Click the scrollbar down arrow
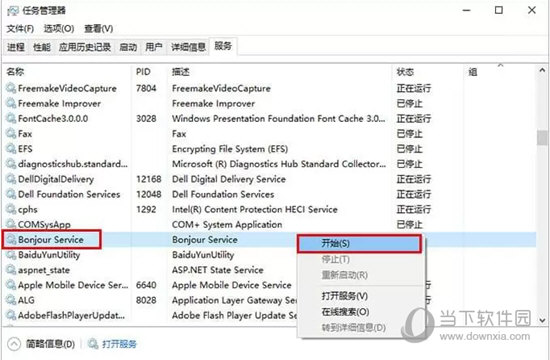The width and height of the screenshot is (550, 360). click(542, 320)
